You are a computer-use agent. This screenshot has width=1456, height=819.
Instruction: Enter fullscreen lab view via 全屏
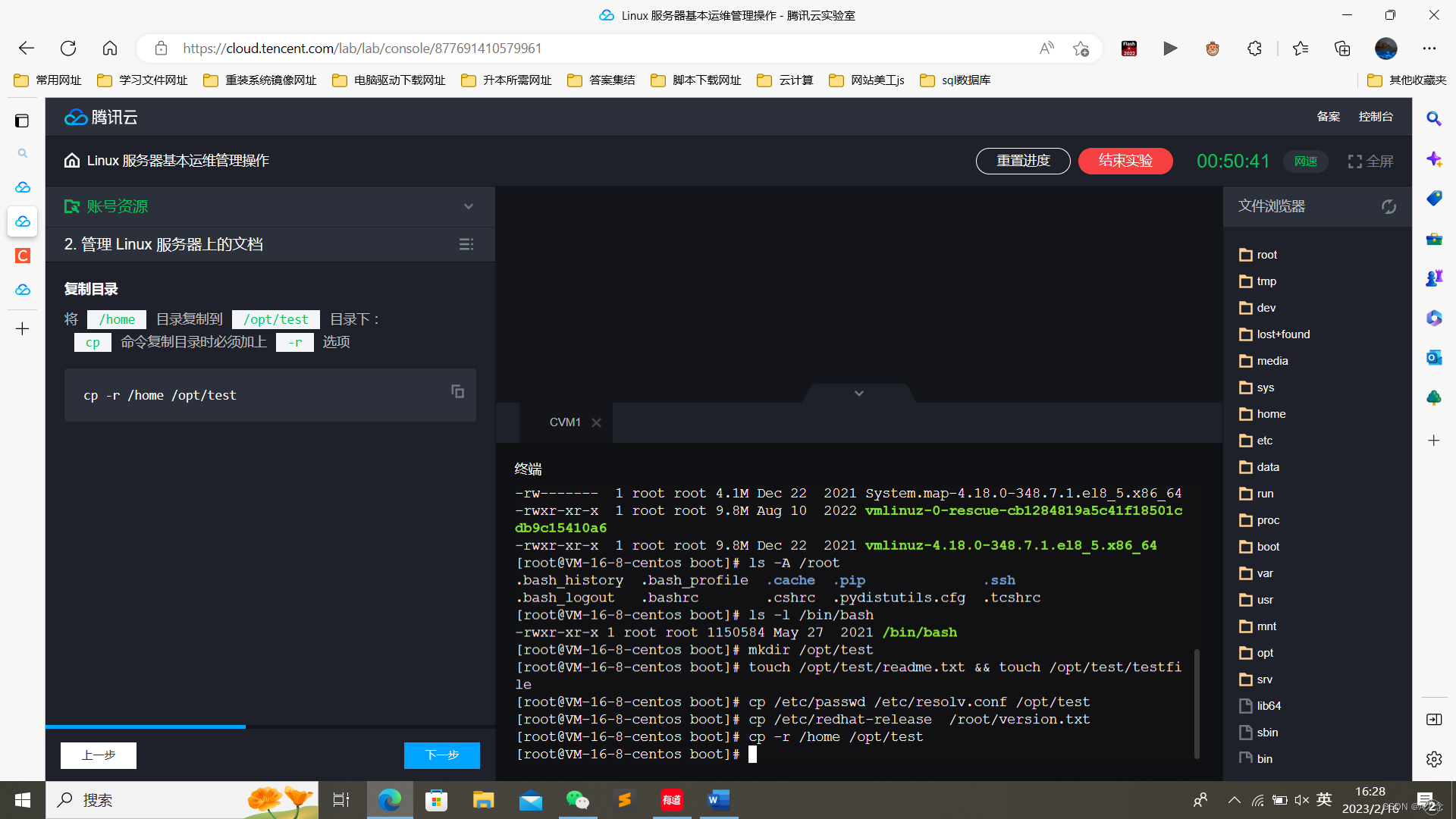[x=1370, y=161]
